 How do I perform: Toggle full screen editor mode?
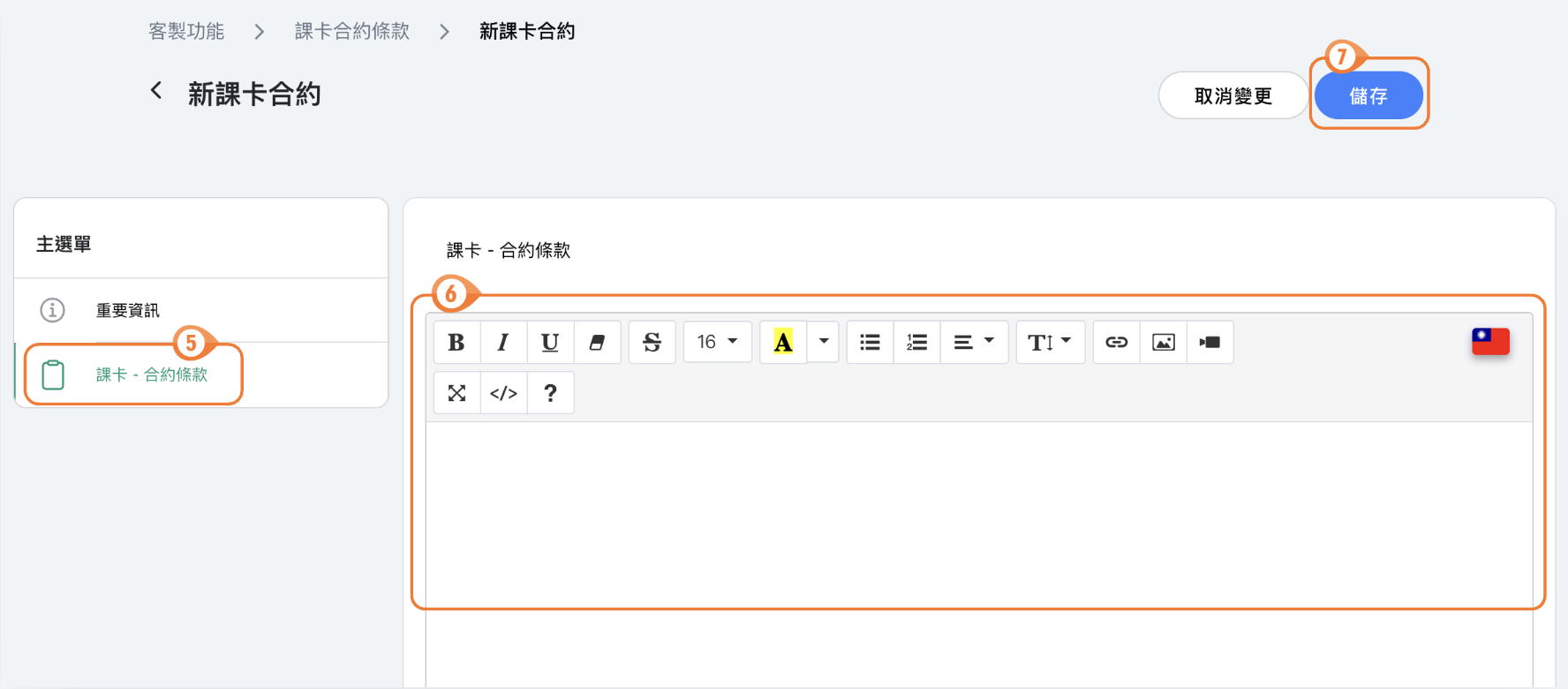click(456, 393)
